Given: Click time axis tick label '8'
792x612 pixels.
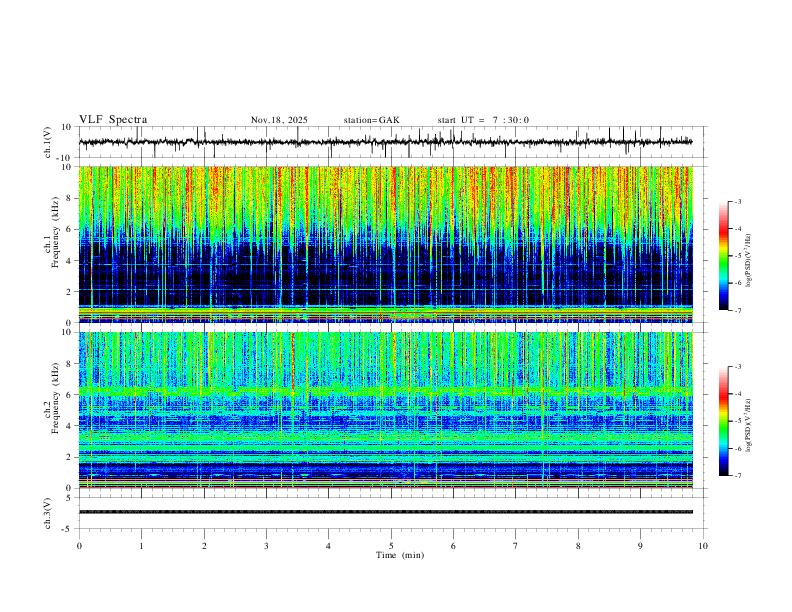Looking at the screenshot, I should pos(578,546).
